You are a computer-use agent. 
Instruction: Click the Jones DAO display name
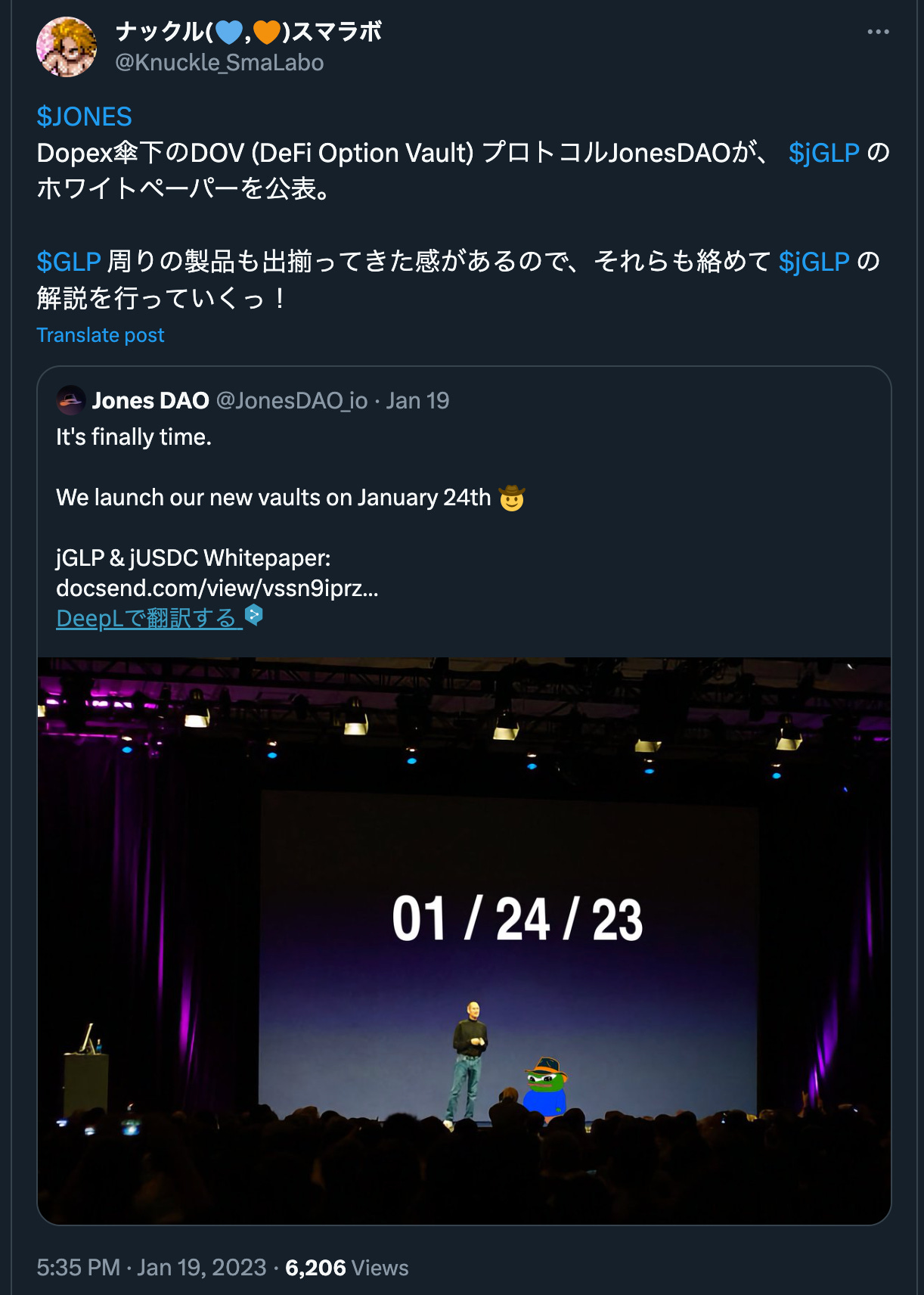point(150,400)
